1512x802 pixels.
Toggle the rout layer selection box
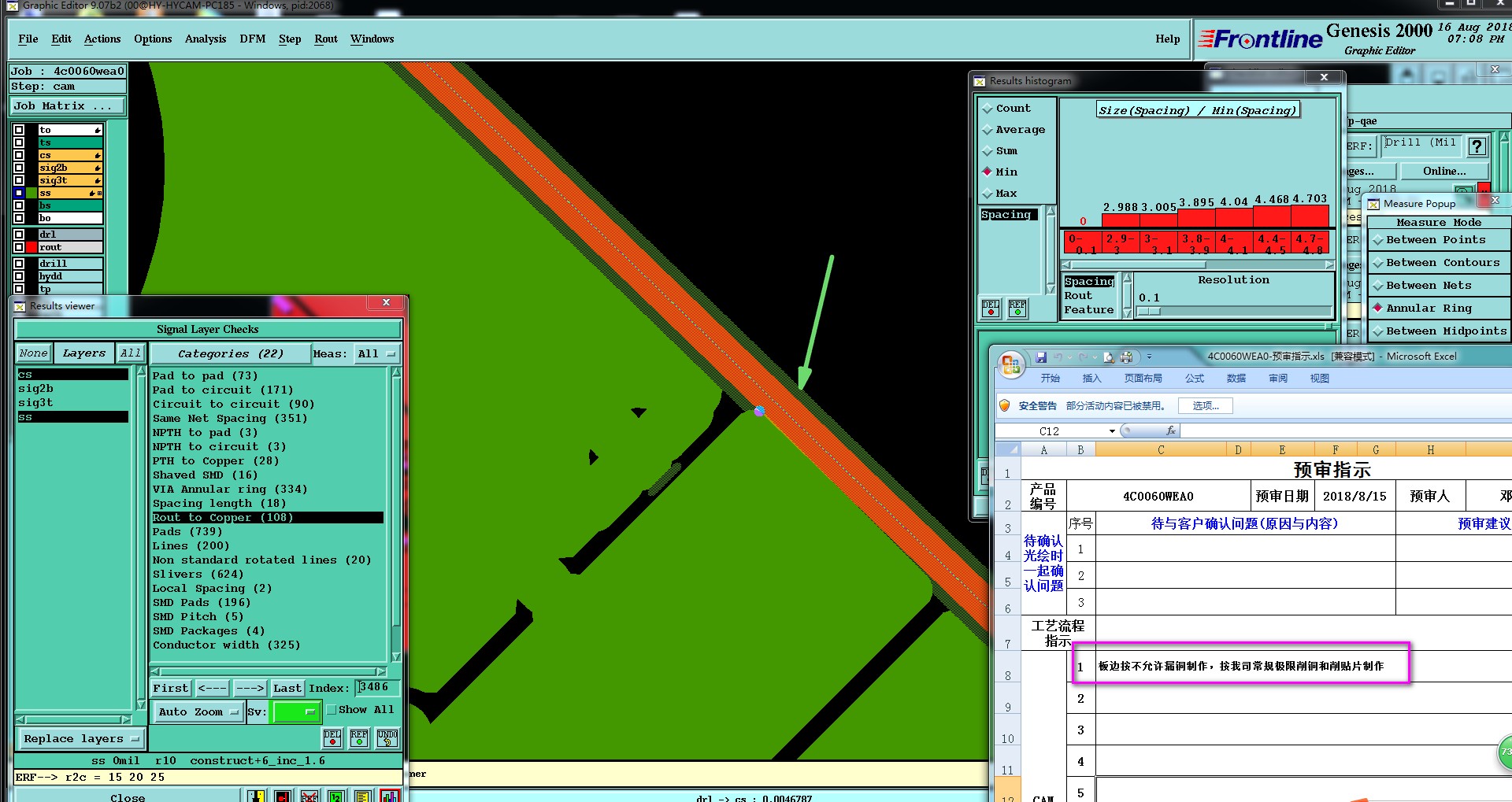[x=19, y=247]
